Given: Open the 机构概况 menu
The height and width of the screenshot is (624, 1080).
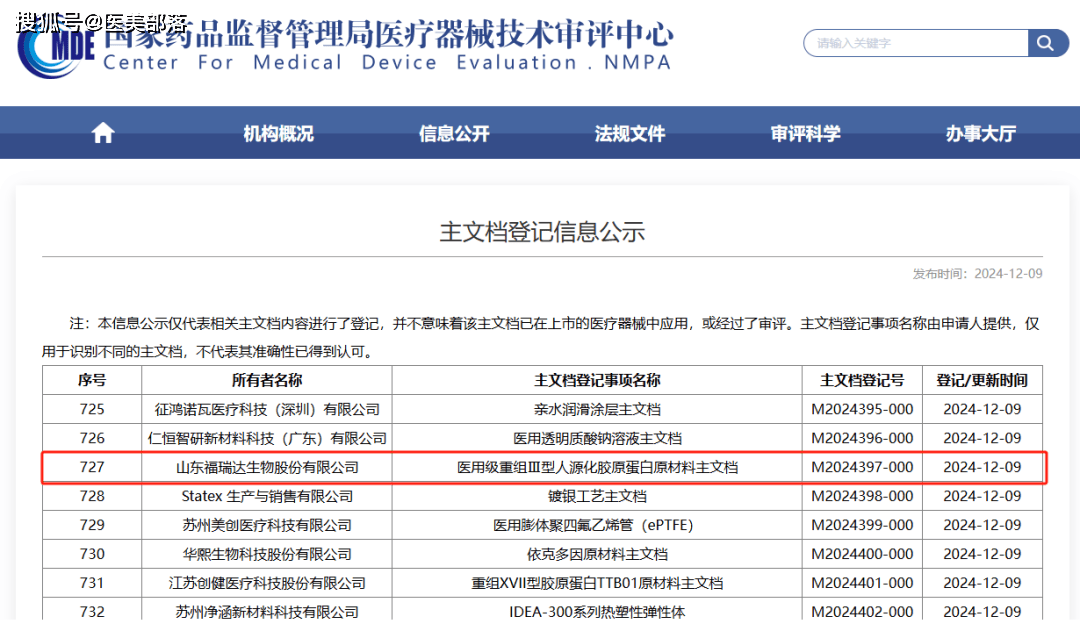Looking at the screenshot, I should tap(278, 134).
